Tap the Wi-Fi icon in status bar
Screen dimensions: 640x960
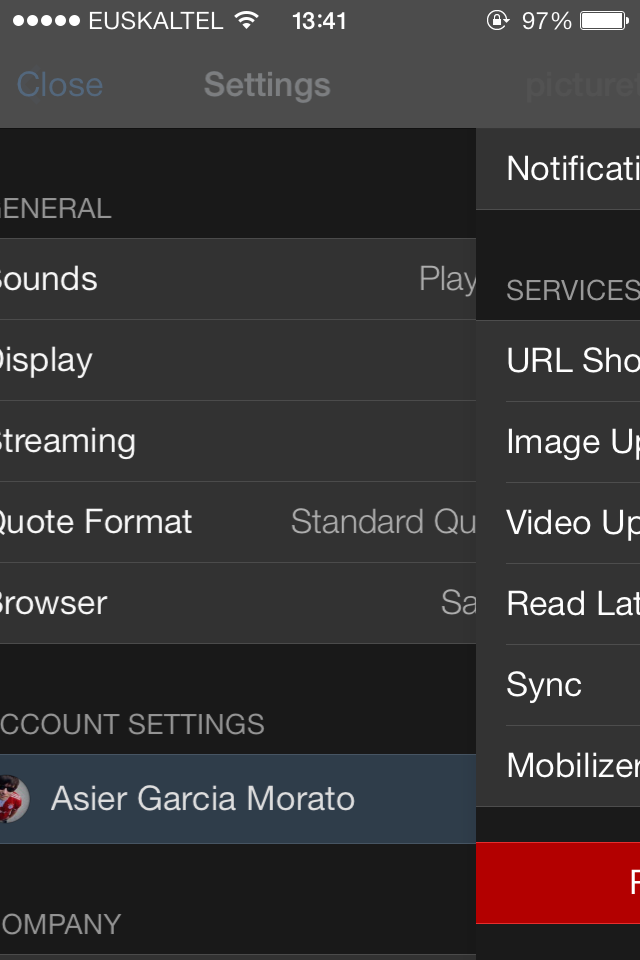click(x=246, y=20)
